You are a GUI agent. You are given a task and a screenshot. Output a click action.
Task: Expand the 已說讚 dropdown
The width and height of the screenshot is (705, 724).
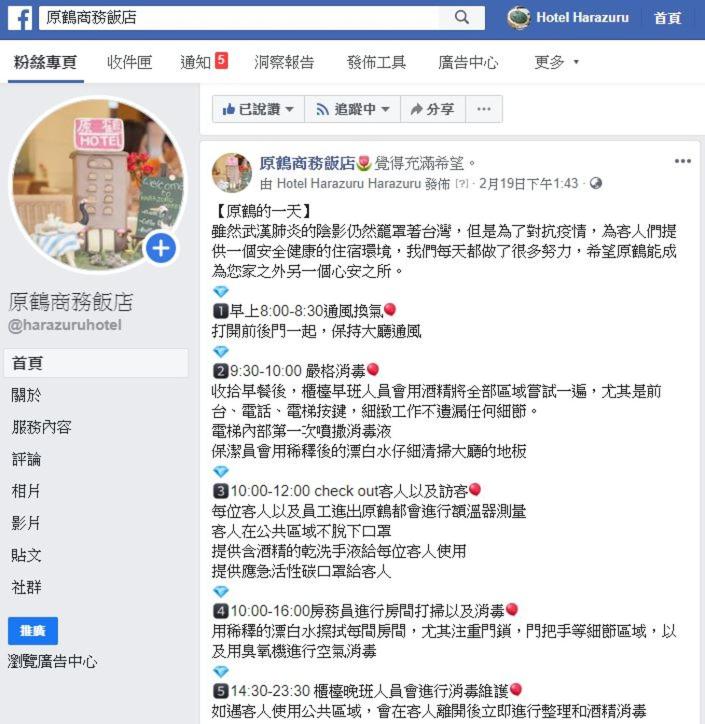click(258, 109)
